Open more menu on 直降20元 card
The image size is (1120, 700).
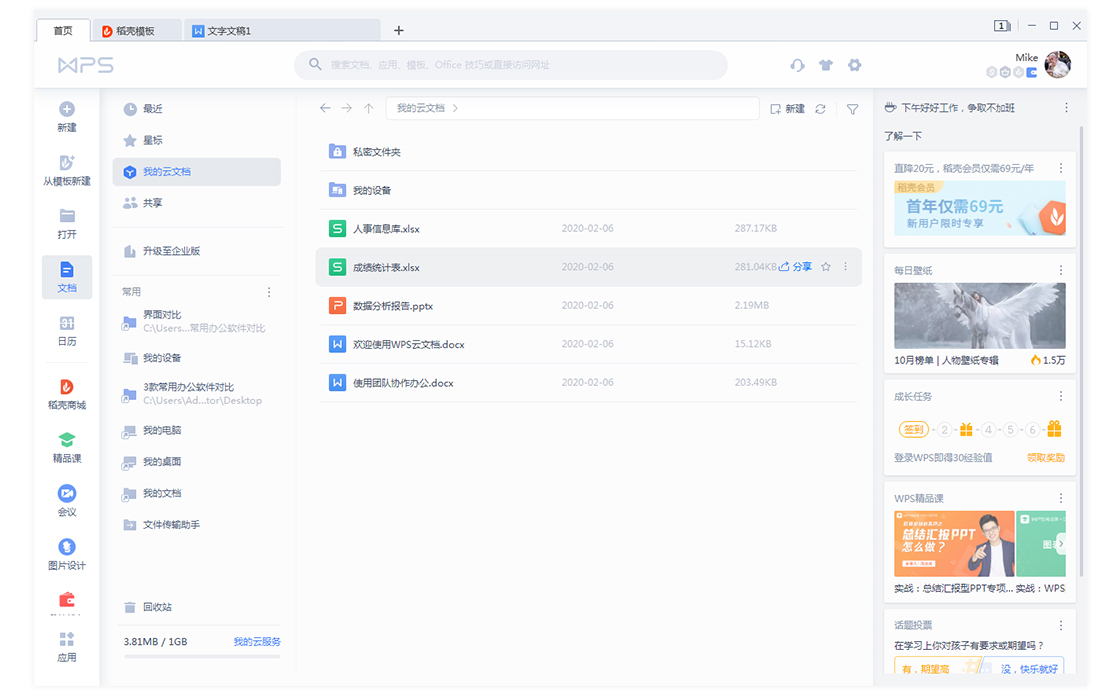[x=1061, y=169]
